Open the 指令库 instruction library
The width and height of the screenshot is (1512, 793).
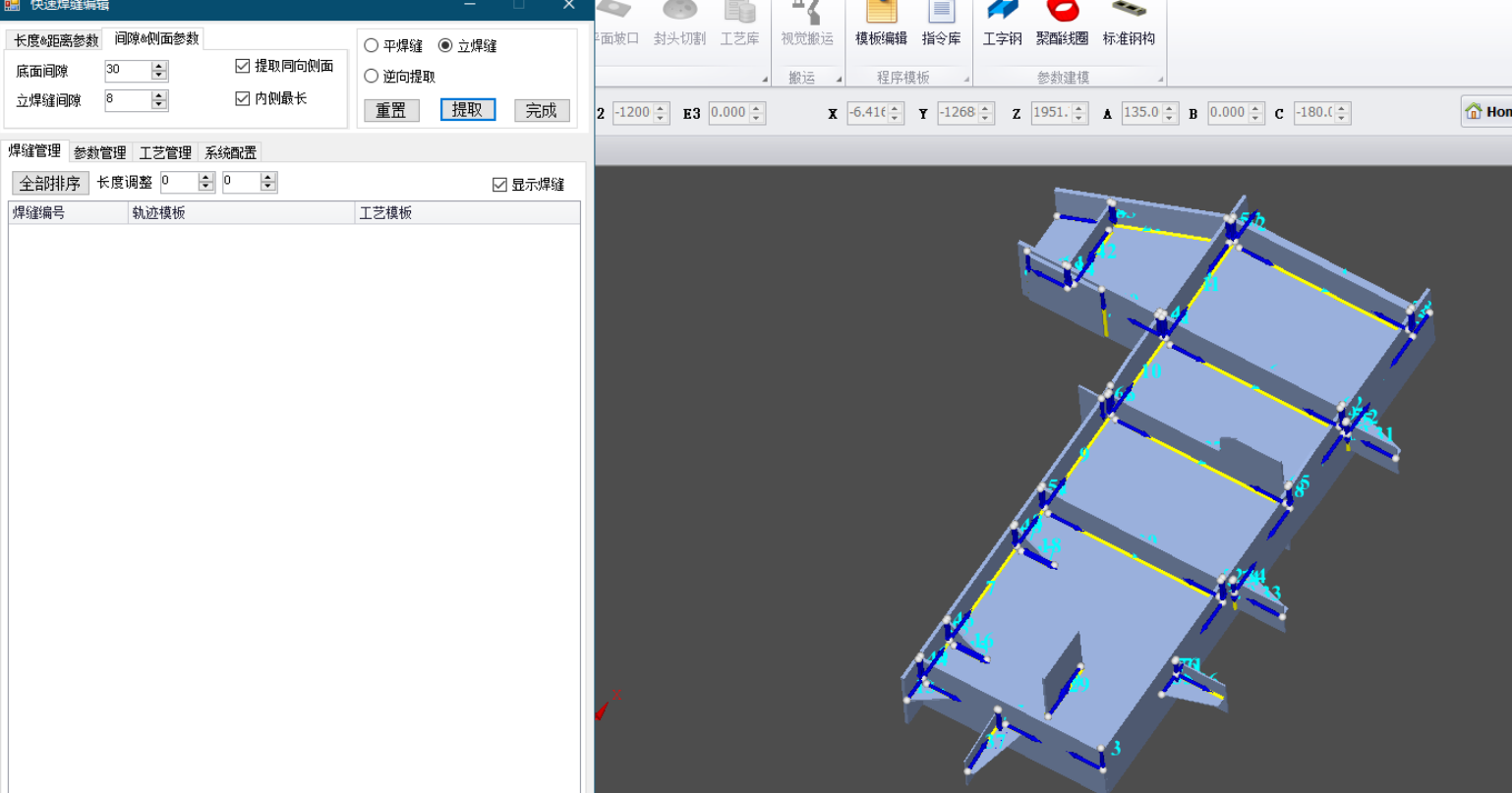tap(941, 24)
